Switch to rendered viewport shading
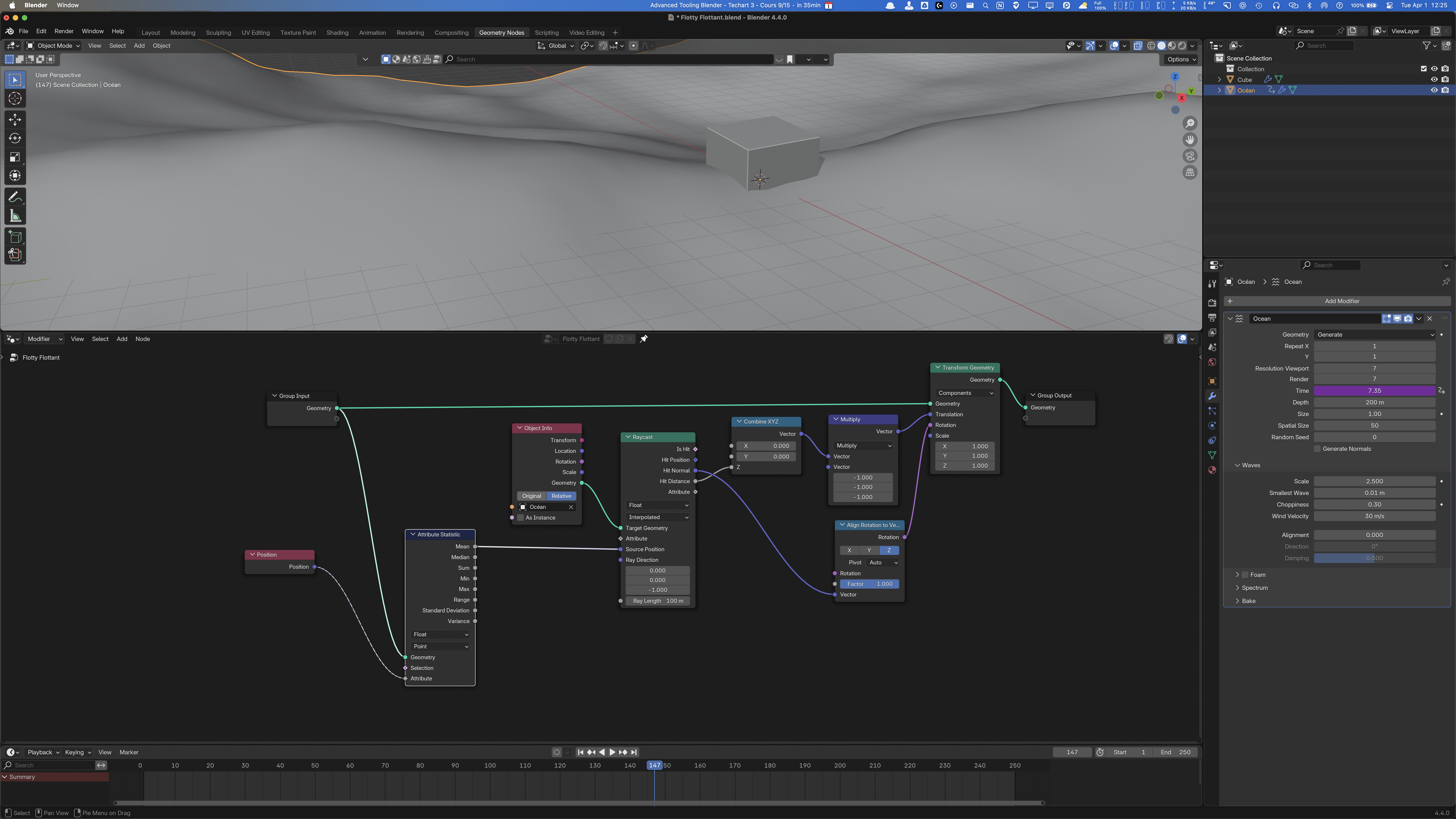Image resolution: width=1456 pixels, height=819 pixels. 1182,46
